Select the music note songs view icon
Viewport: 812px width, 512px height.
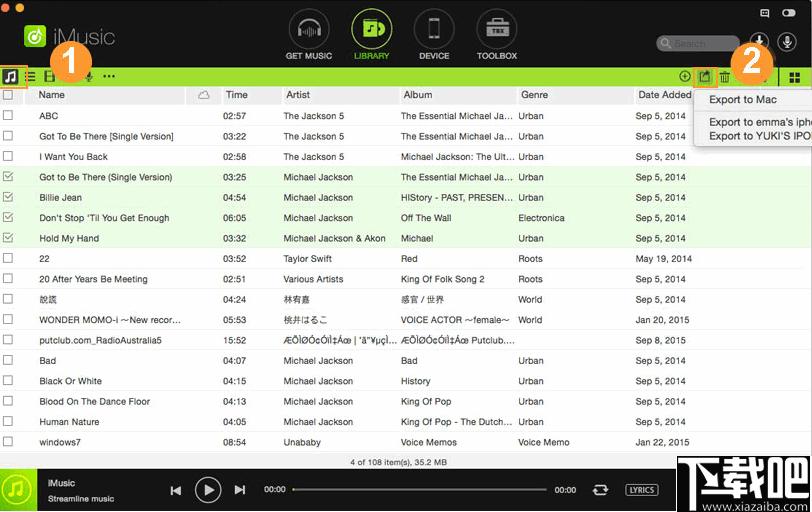coord(10,77)
